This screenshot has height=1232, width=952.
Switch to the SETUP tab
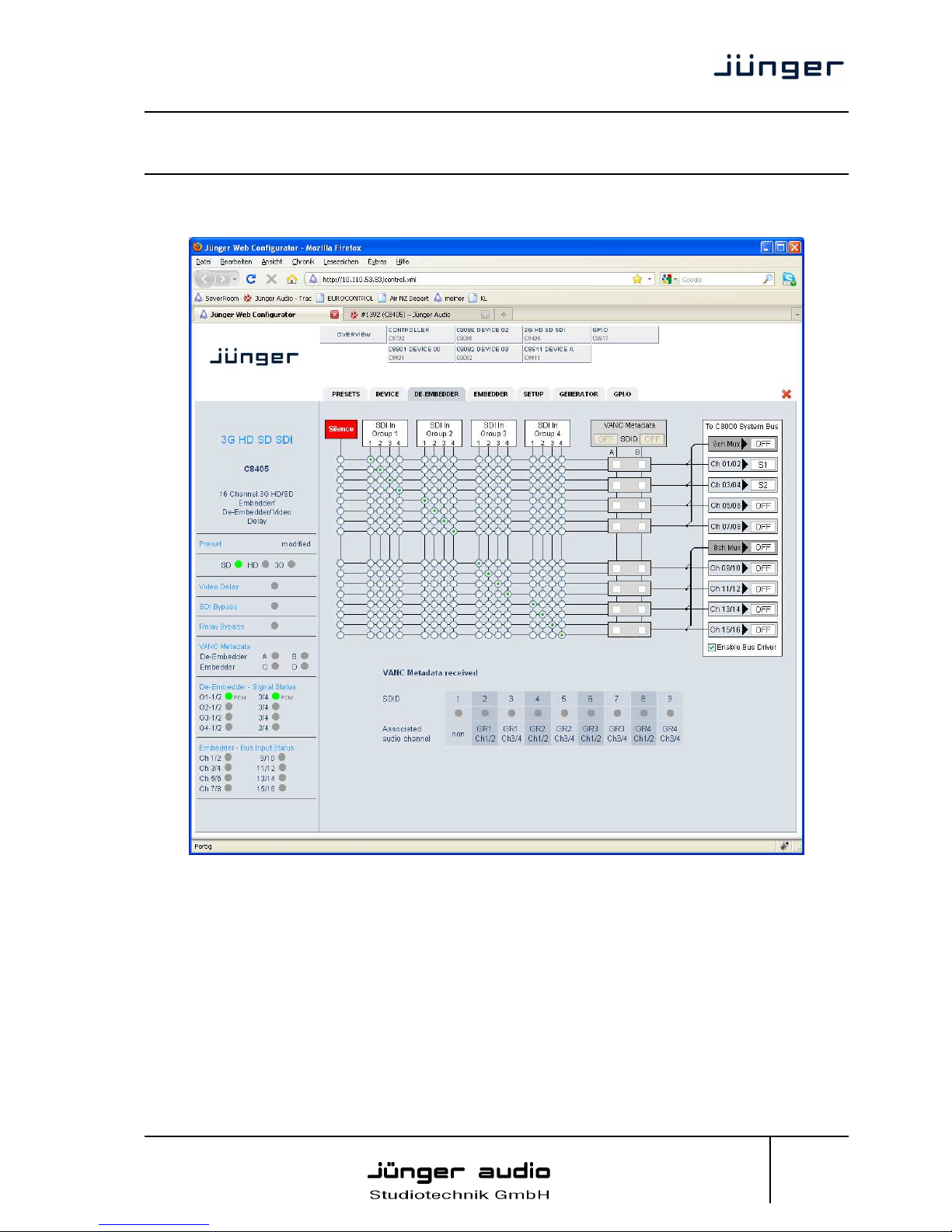tap(533, 394)
